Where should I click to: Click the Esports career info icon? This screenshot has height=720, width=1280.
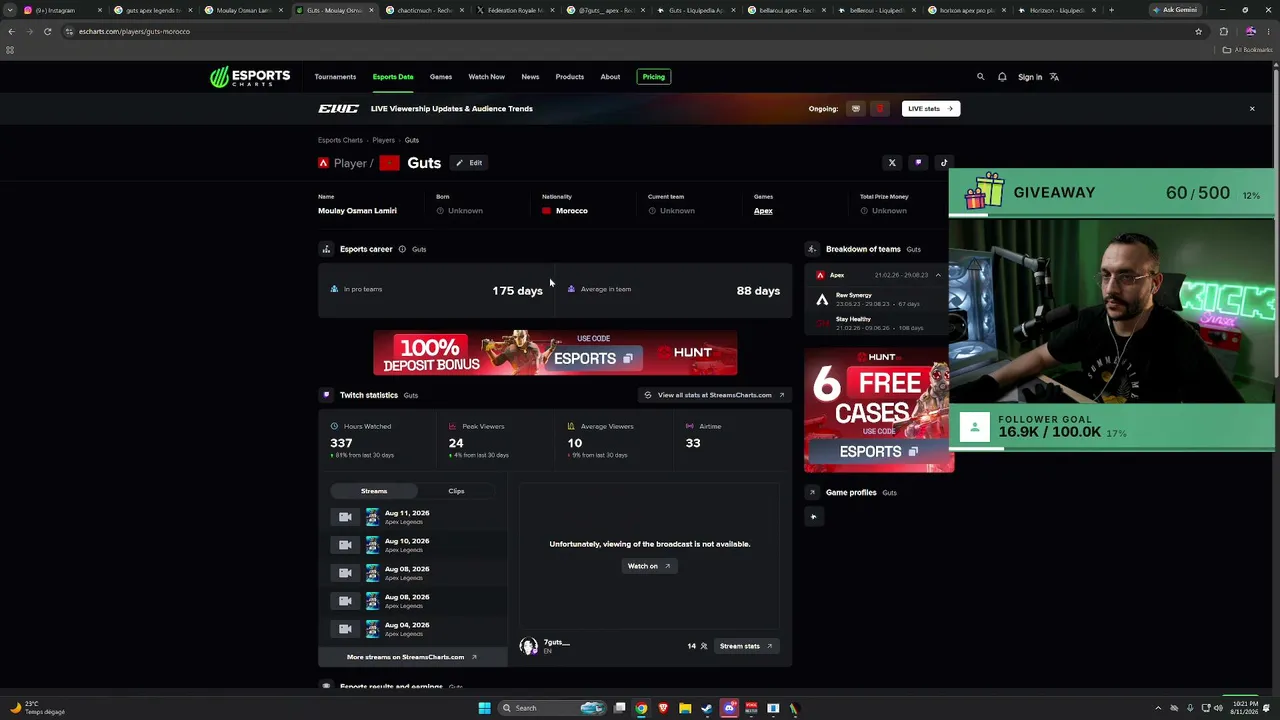point(402,249)
